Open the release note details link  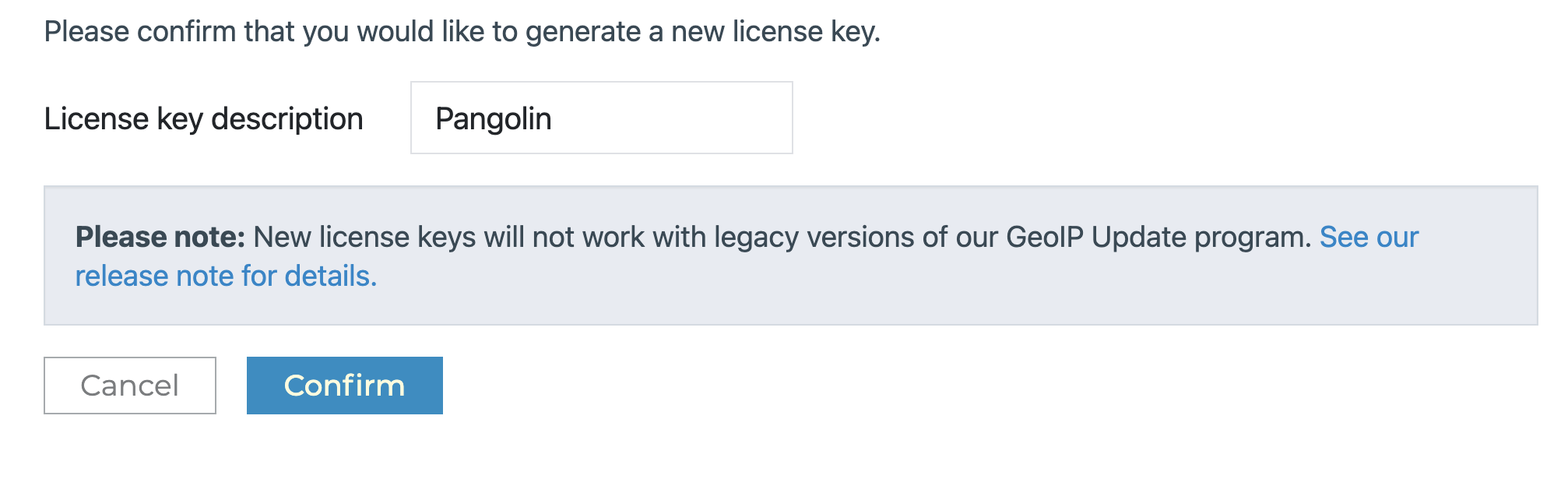pos(226,276)
